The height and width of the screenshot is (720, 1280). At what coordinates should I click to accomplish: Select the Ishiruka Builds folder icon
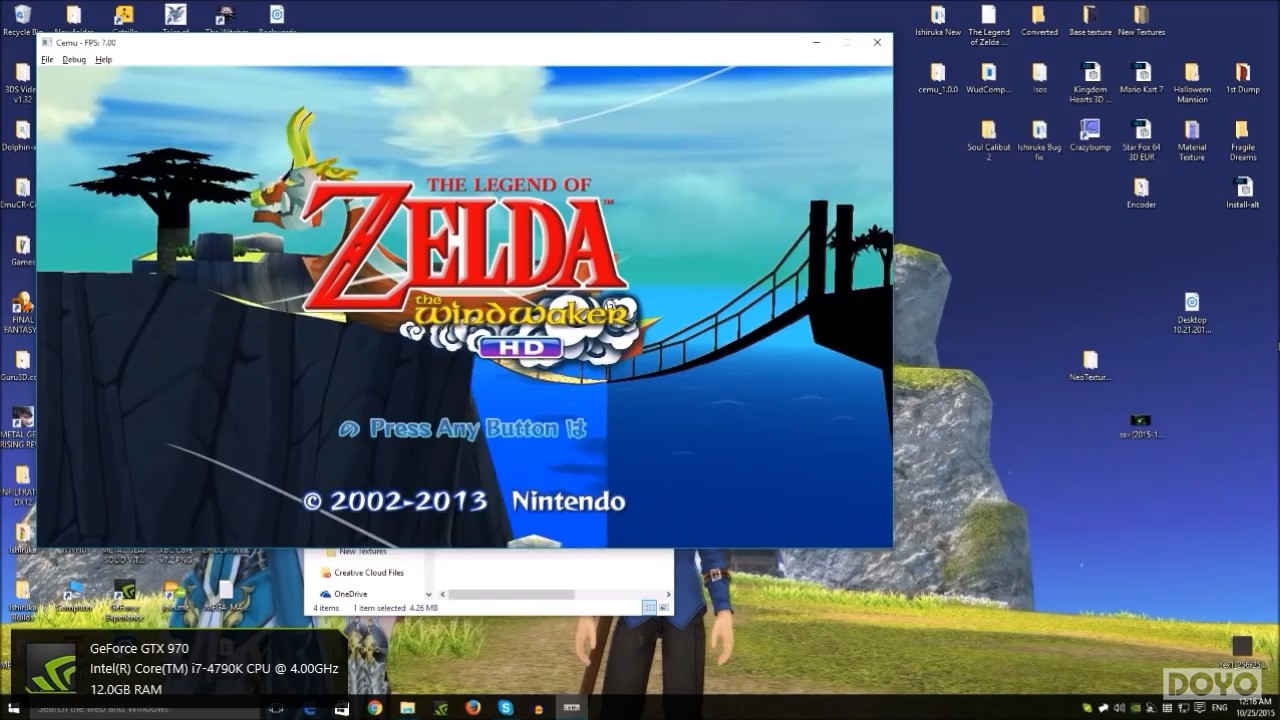pyautogui.click(x=22, y=599)
